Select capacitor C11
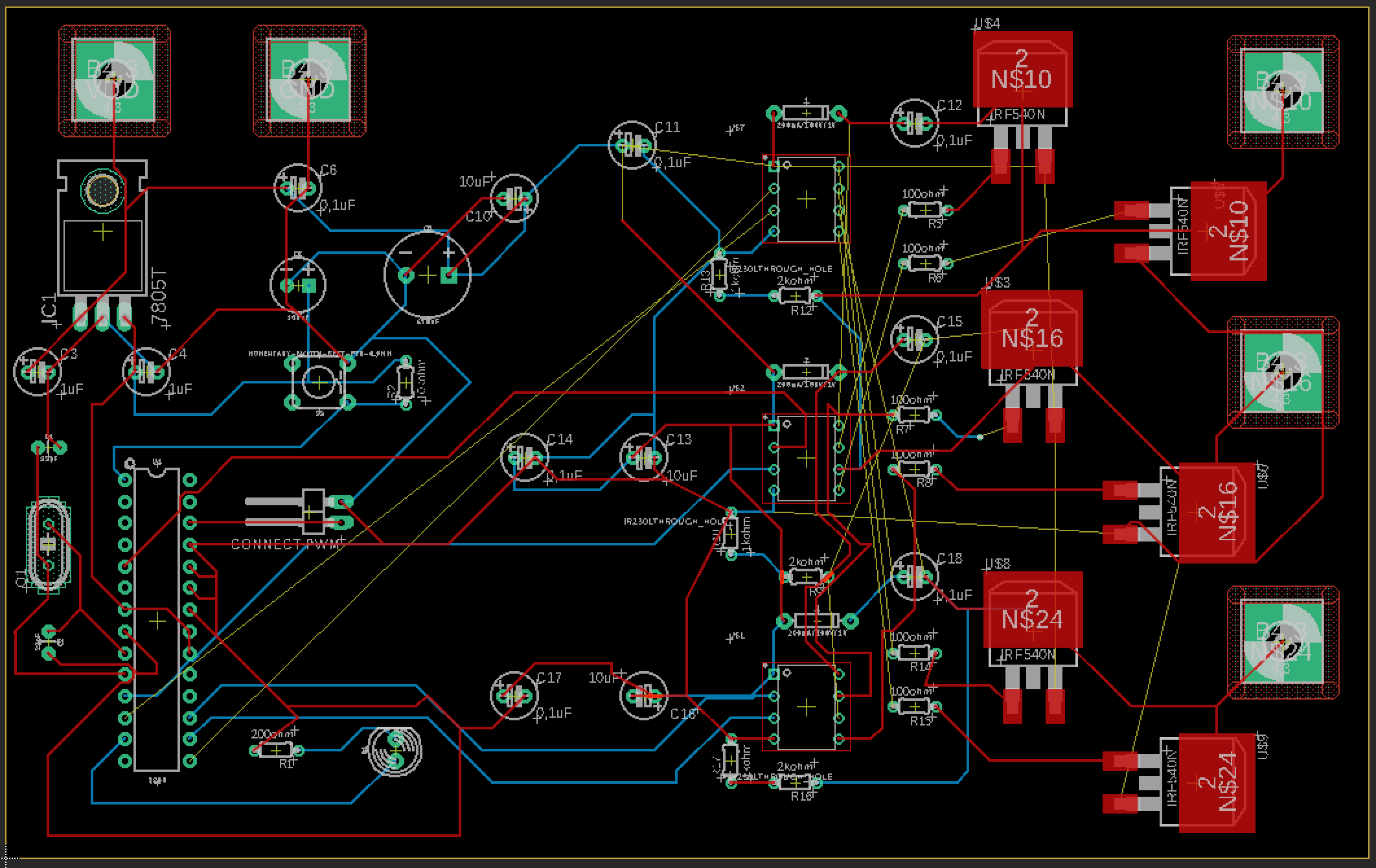The image size is (1376, 868). click(x=632, y=146)
